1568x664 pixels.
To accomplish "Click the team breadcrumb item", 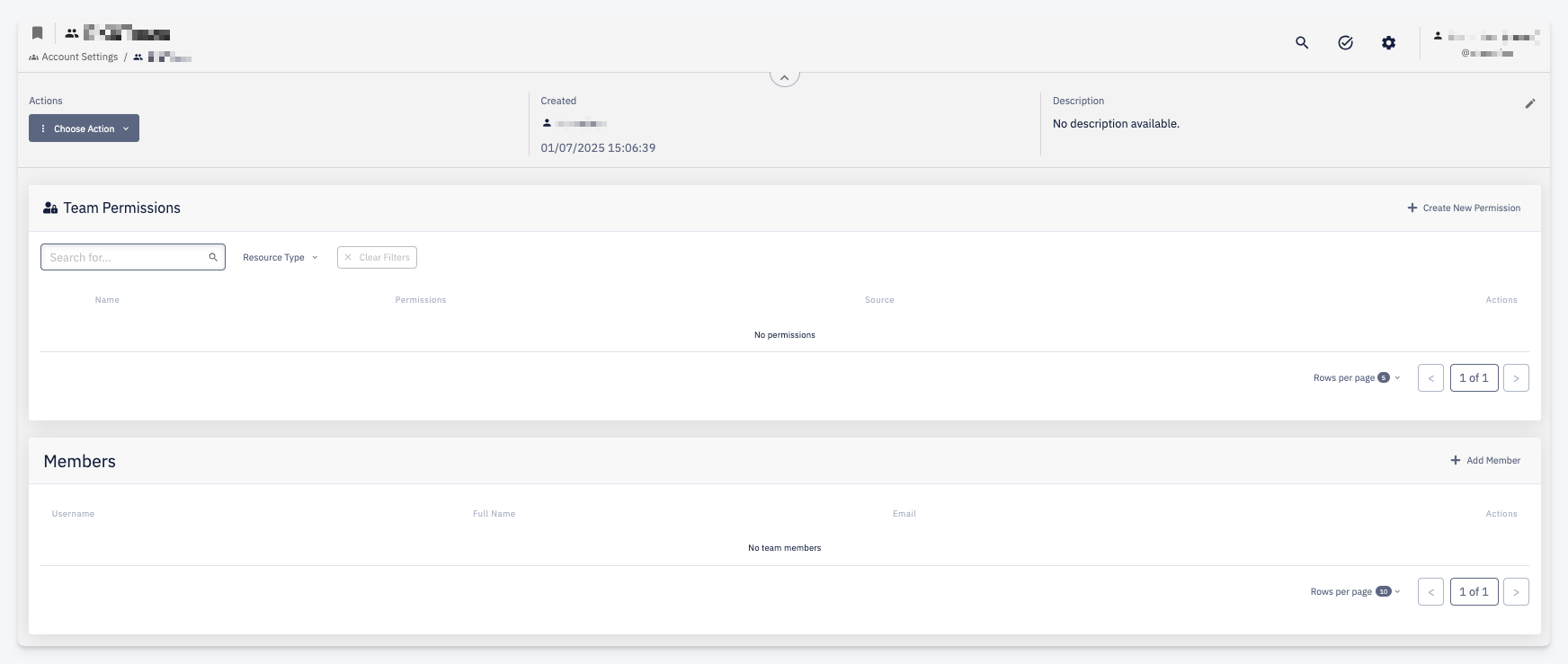I will click(x=163, y=57).
